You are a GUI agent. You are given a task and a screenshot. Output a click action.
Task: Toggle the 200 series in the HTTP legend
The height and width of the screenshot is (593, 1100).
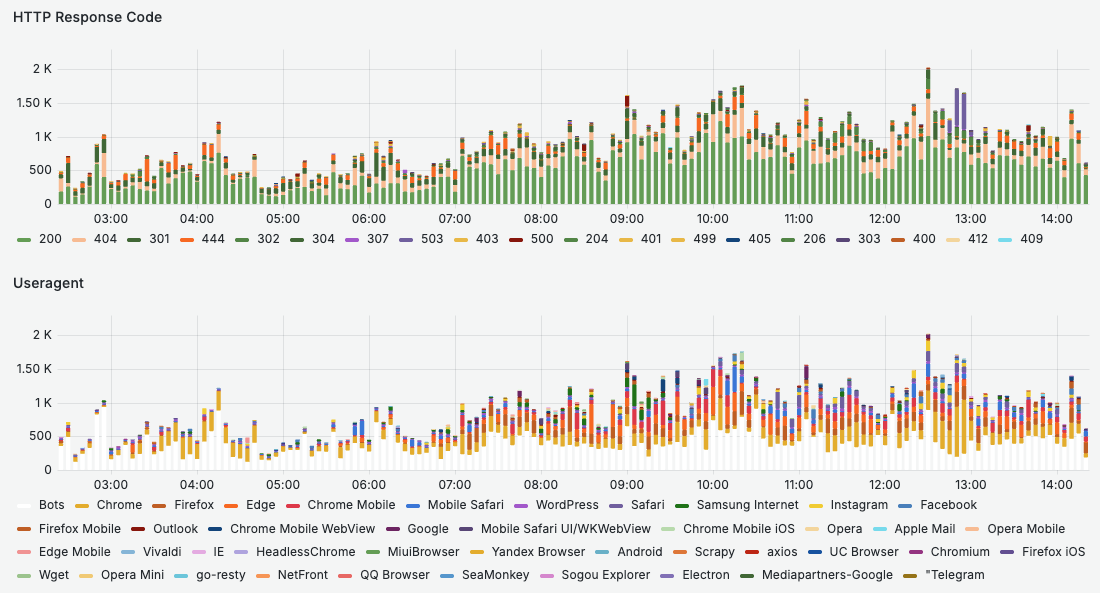(x=49, y=240)
